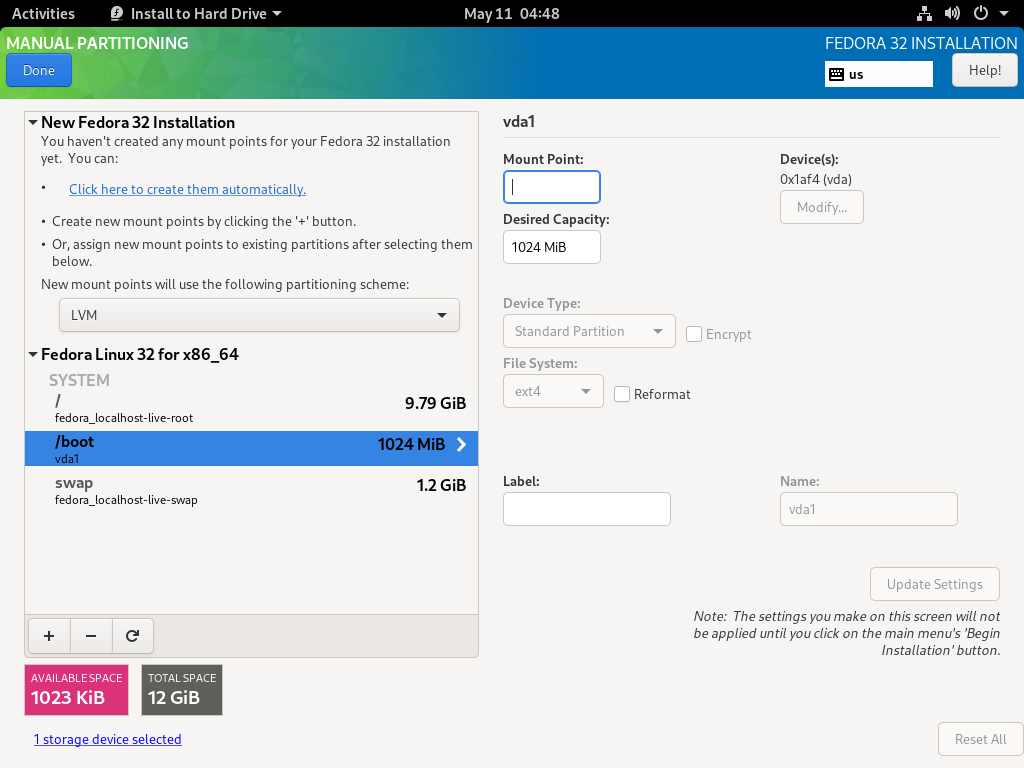Open the ext4 file system dropdown

553,392
